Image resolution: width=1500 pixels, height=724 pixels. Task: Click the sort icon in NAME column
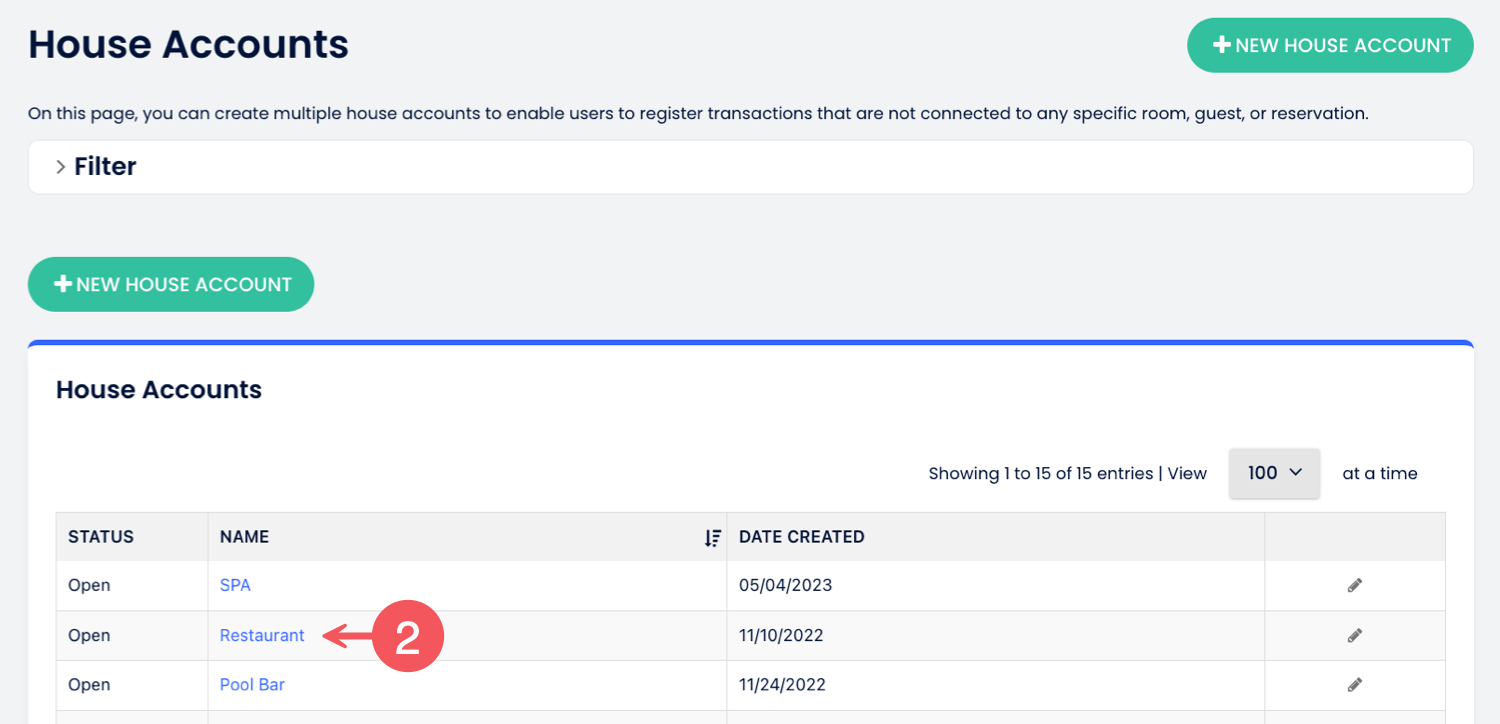[712, 538]
